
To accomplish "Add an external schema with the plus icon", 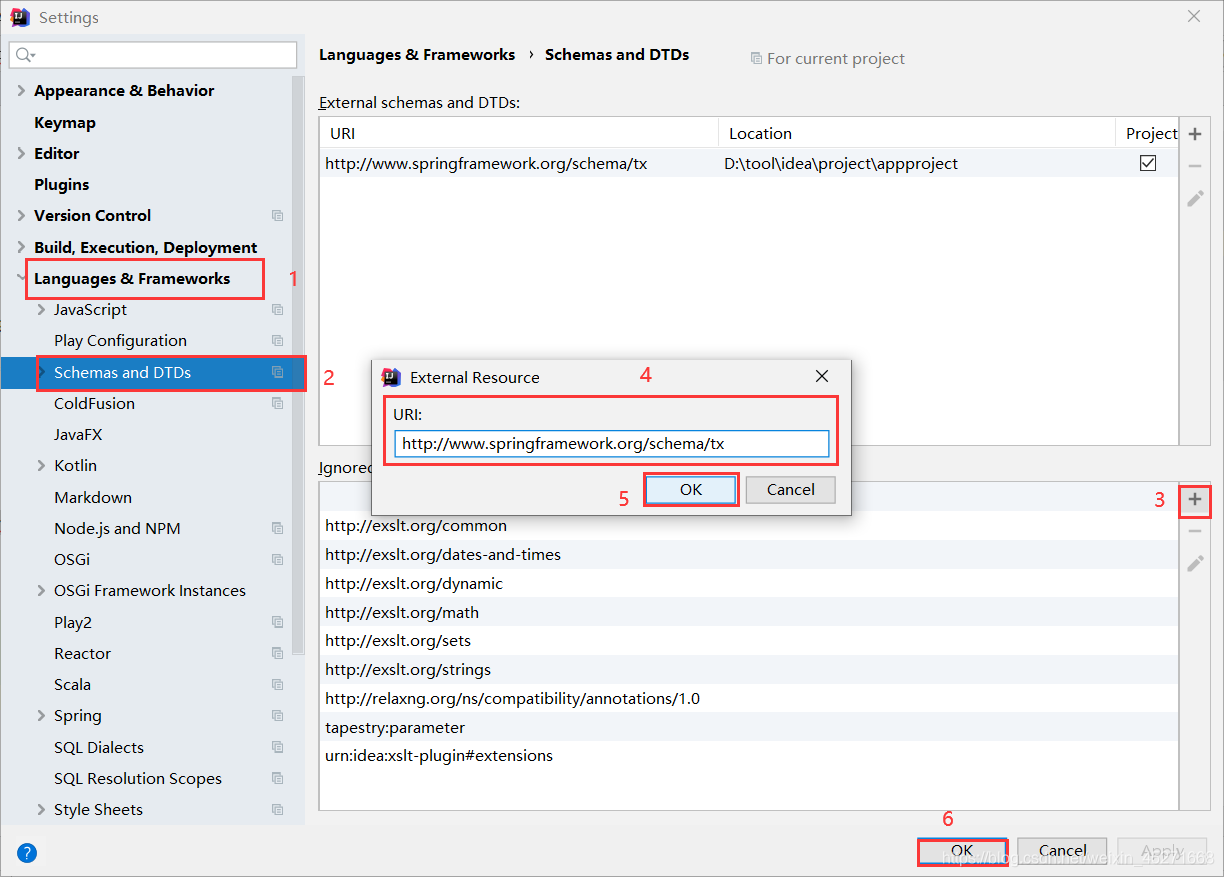I will point(1195,132).
